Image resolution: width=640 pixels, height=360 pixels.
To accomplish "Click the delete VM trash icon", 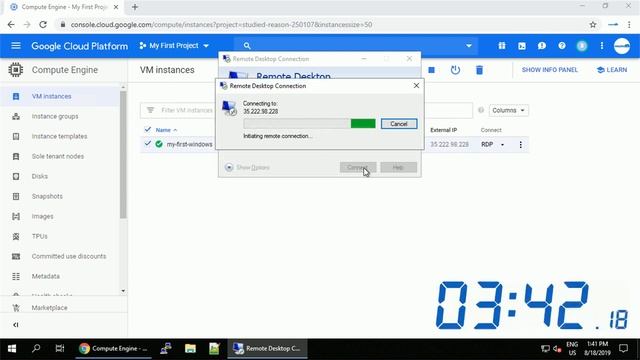I will pos(480,70).
